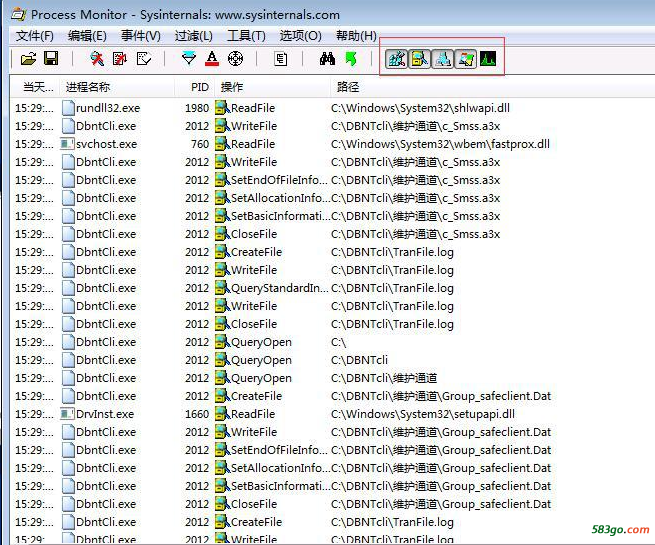Open the Highlight red letter A icon
This screenshot has height=545, width=655.
tap(211, 59)
